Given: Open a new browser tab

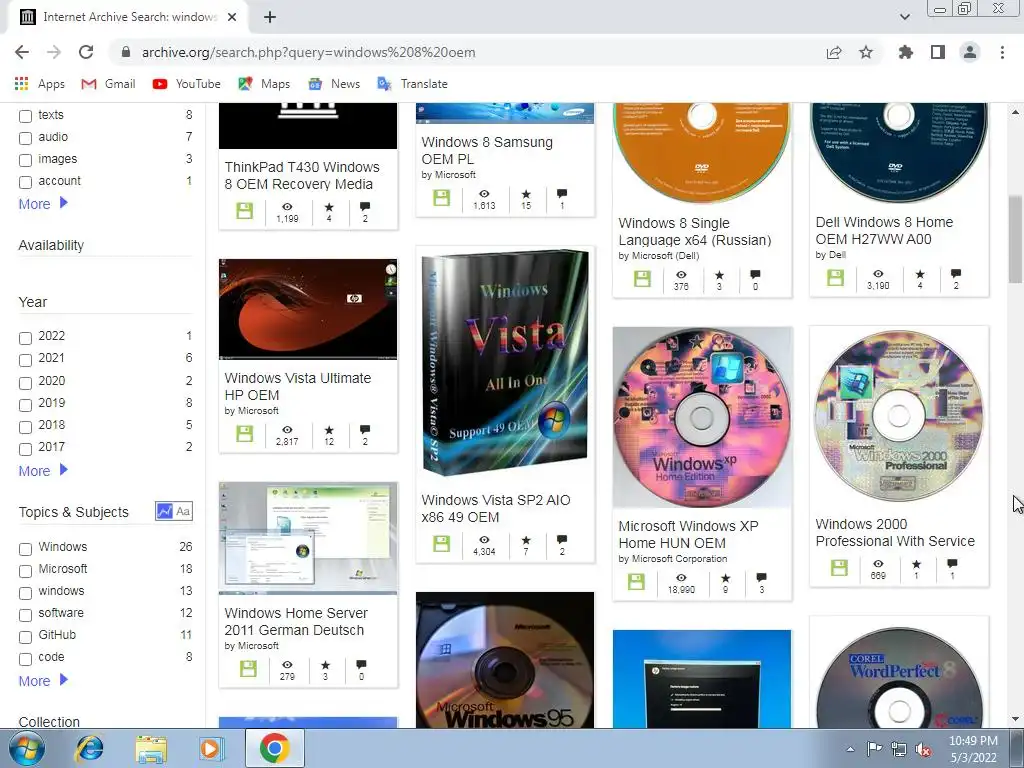Looking at the screenshot, I should click(270, 17).
